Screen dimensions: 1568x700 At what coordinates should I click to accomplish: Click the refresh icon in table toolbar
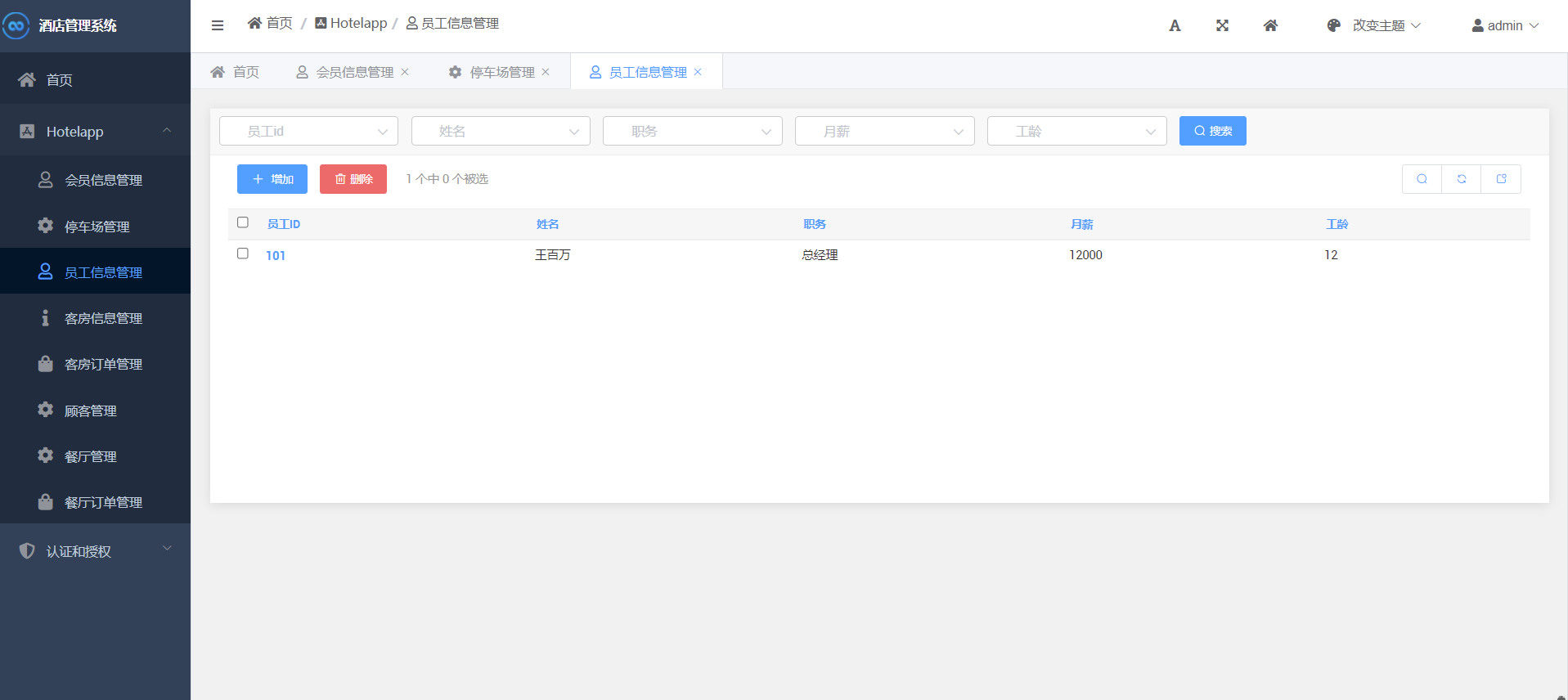coord(1462,179)
